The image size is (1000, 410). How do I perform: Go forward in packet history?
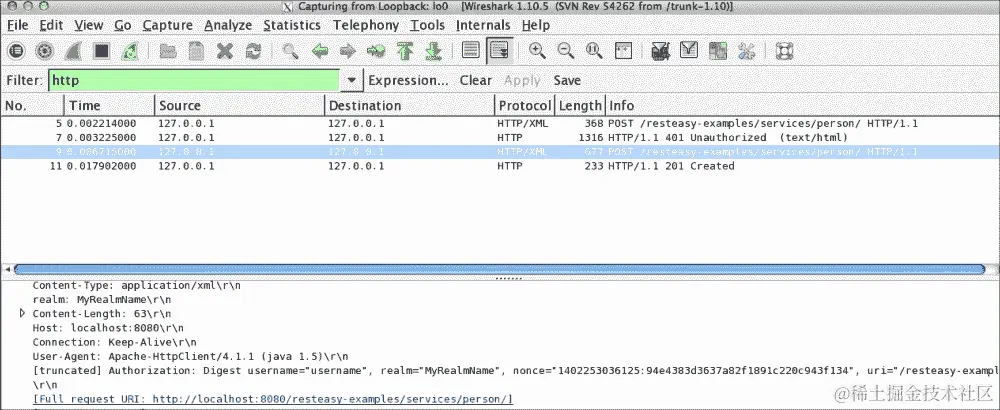348,50
